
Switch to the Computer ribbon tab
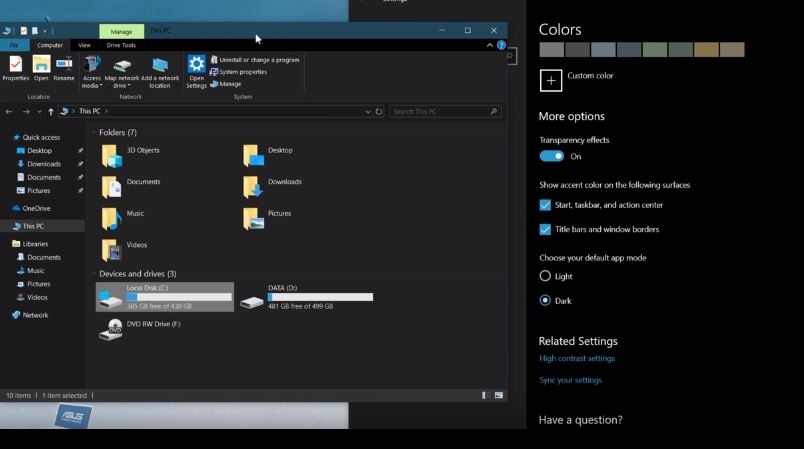(50, 45)
